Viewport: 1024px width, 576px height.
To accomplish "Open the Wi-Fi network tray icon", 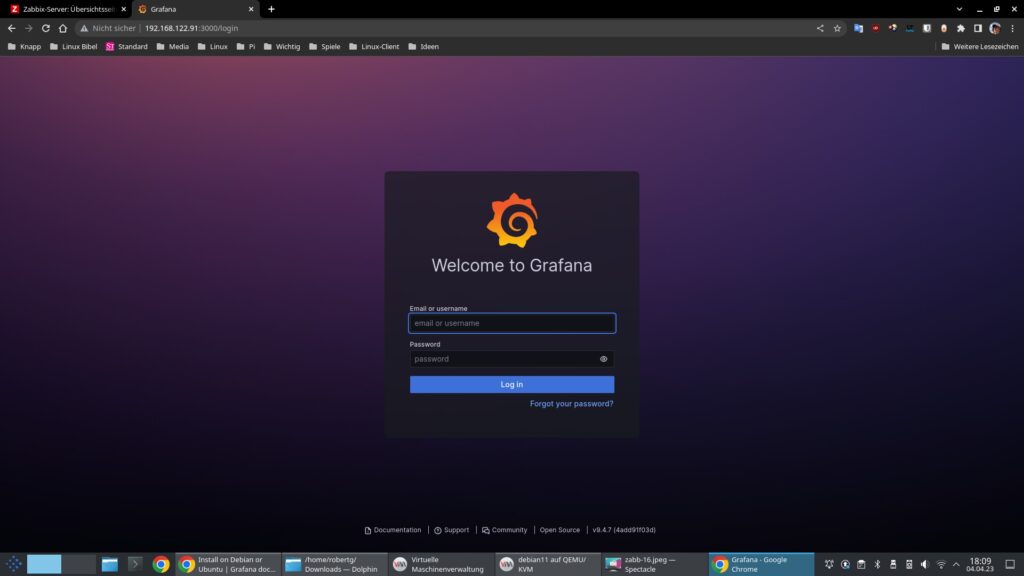I will tap(941, 564).
